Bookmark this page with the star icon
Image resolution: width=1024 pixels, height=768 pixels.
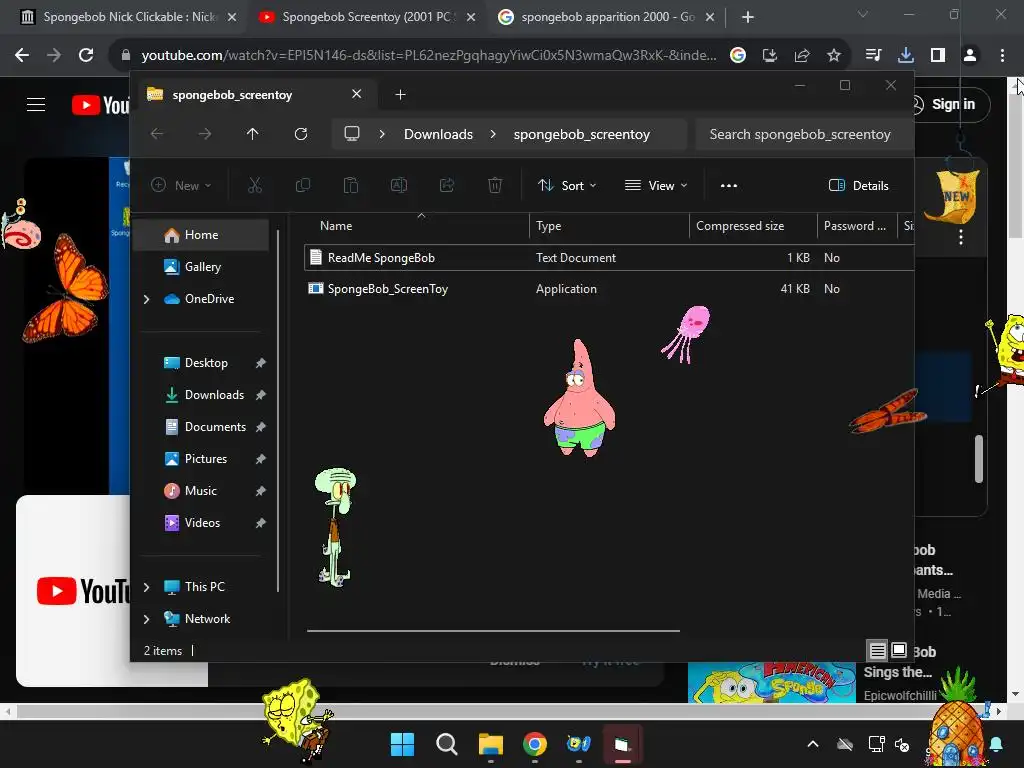834,56
